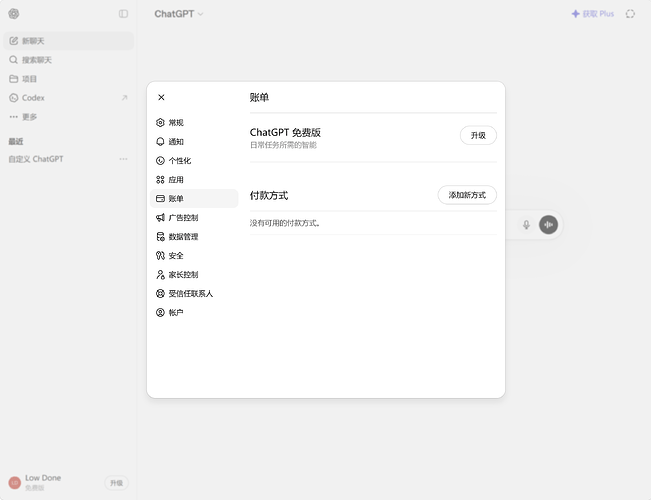651x500 pixels.
Task: Open the ChatGPT model dropdown
Action: point(179,14)
